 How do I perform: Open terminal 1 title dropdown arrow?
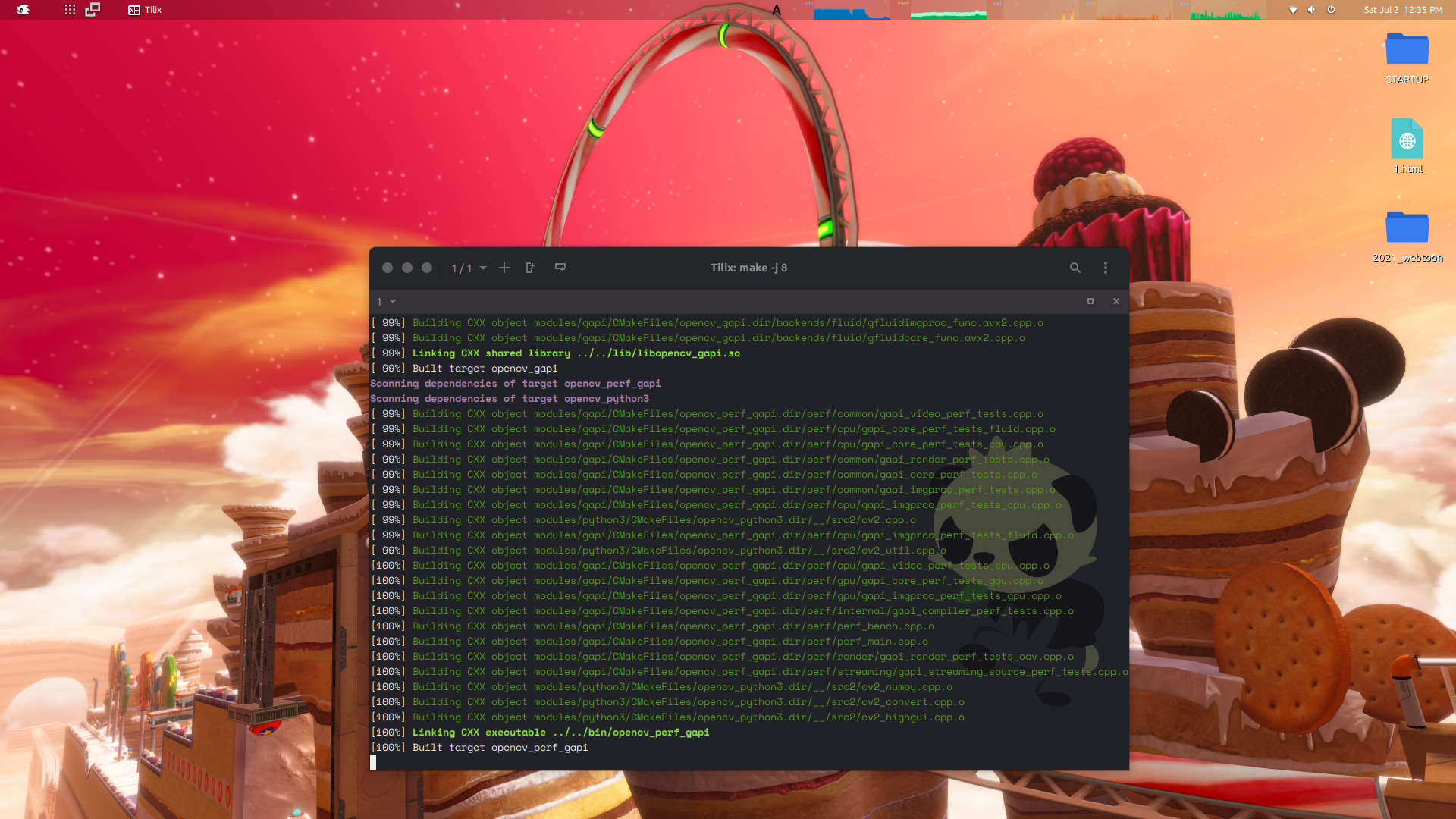point(393,301)
